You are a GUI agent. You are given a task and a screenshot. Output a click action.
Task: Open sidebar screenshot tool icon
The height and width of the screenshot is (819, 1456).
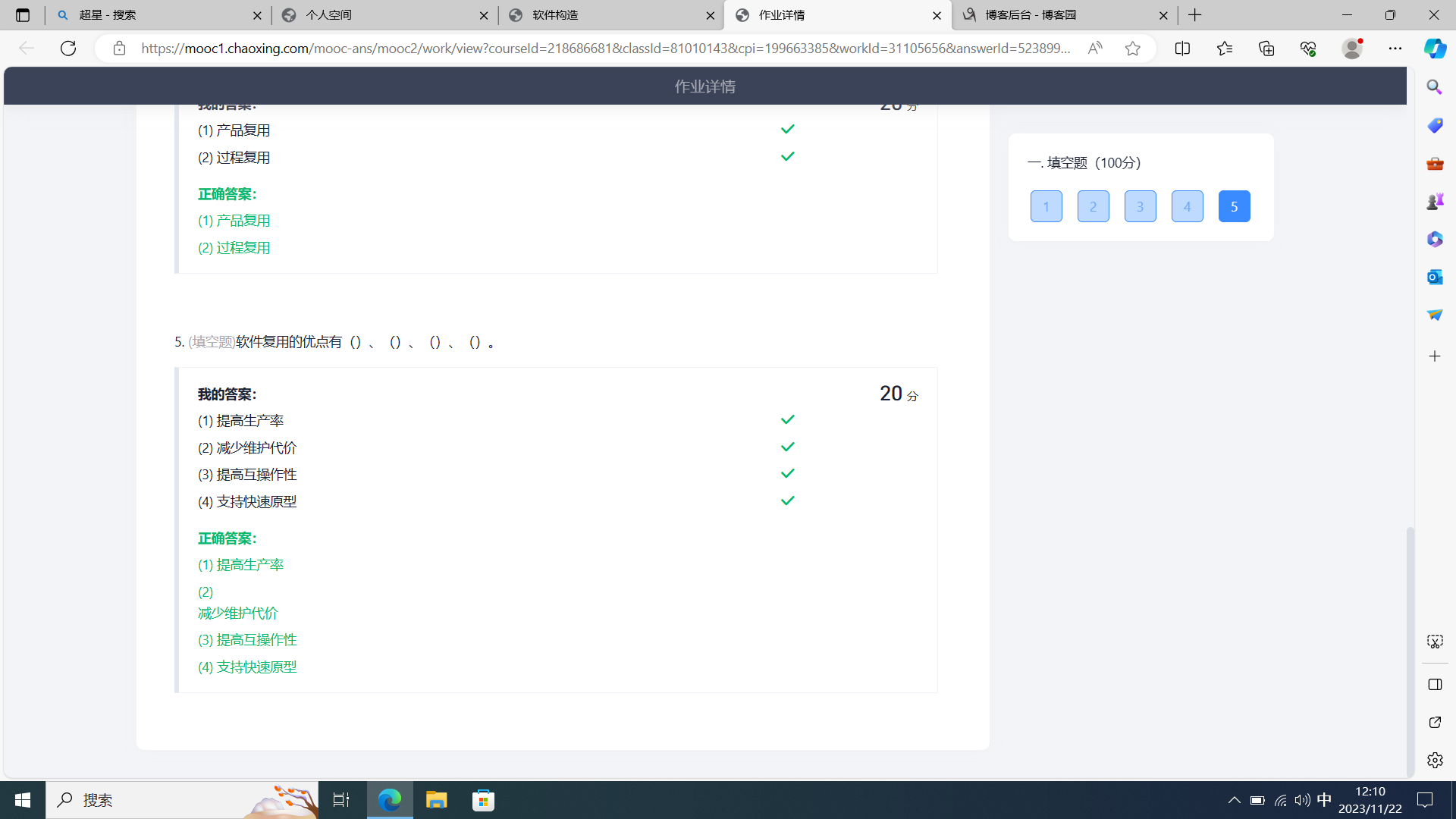[x=1435, y=642]
